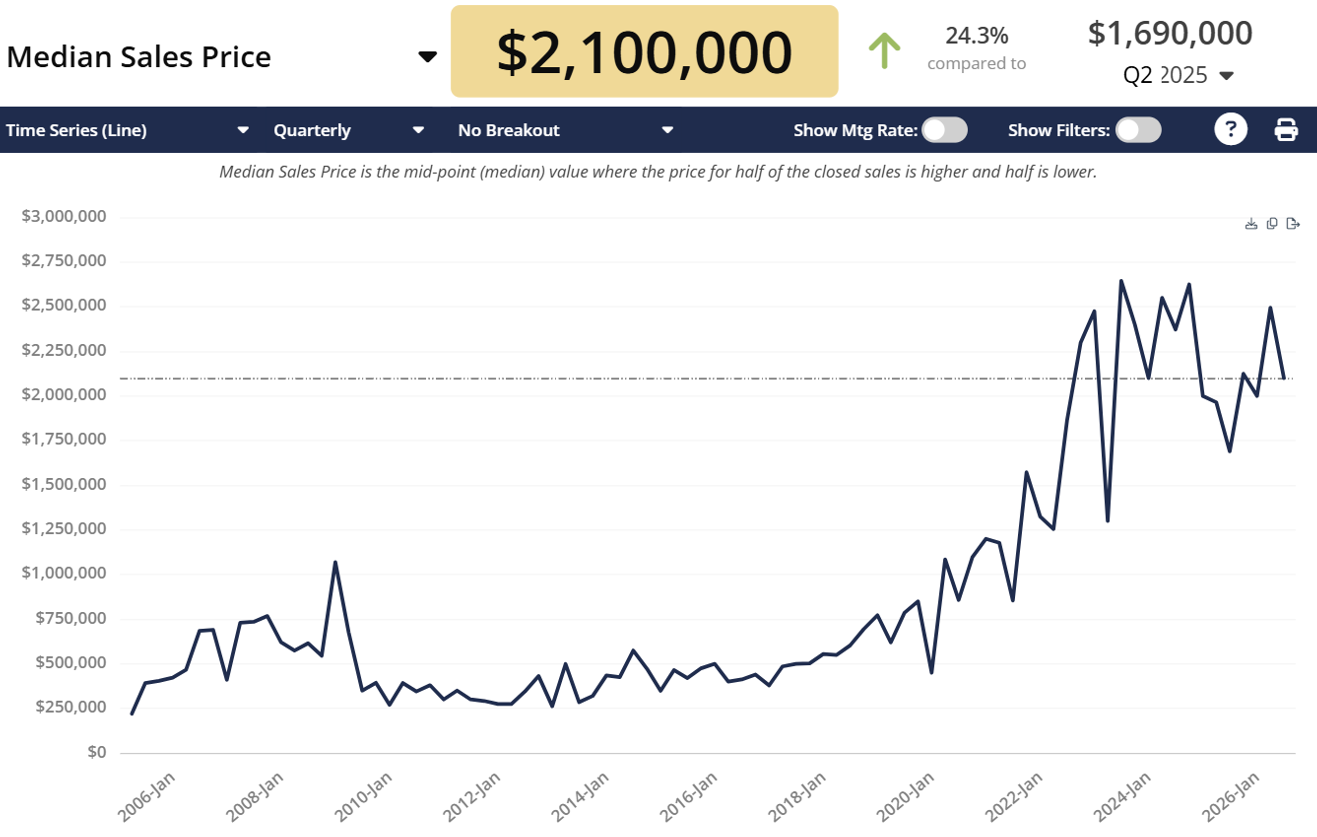This screenshot has width=1317, height=837.
Task: Click the $3,000,000 y-axis label
Action: point(64,216)
